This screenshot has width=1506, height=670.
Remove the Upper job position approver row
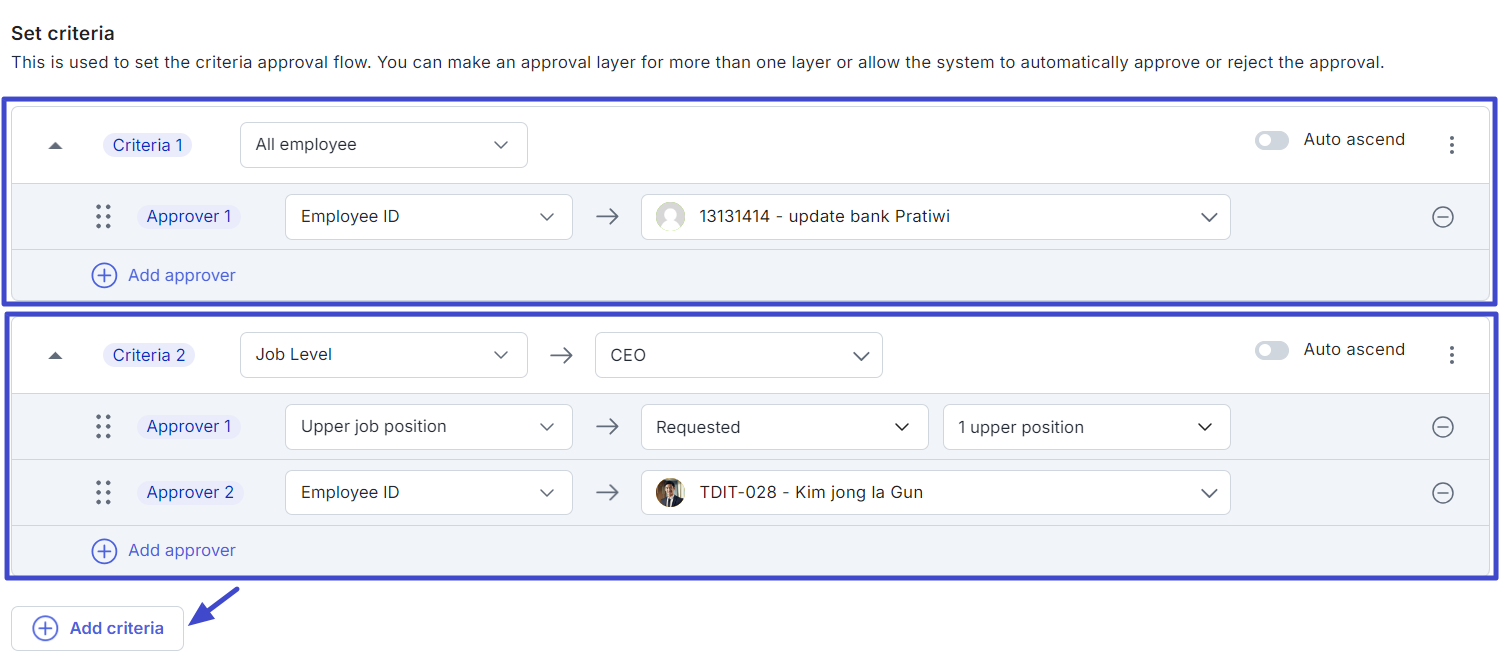coord(1442,427)
